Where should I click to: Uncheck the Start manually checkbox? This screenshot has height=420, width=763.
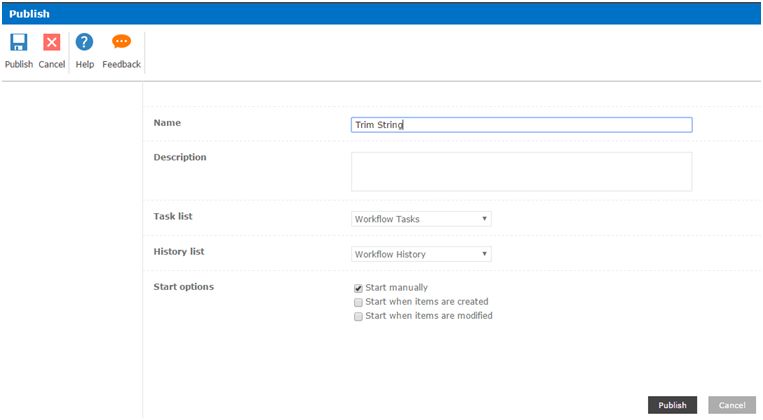pos(358,288)
